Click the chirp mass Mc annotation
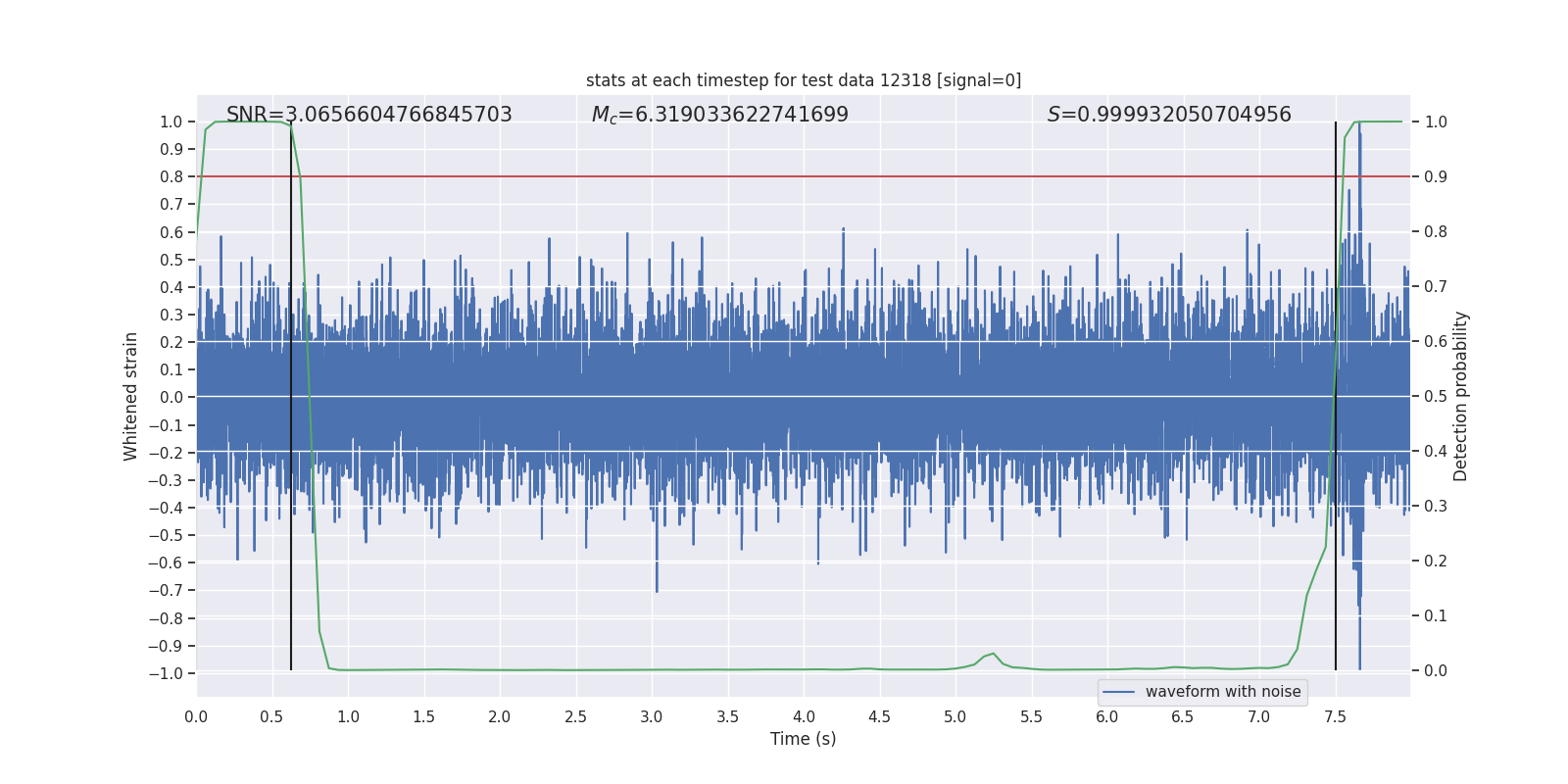 pyautogui.click(x=719, y=115)
